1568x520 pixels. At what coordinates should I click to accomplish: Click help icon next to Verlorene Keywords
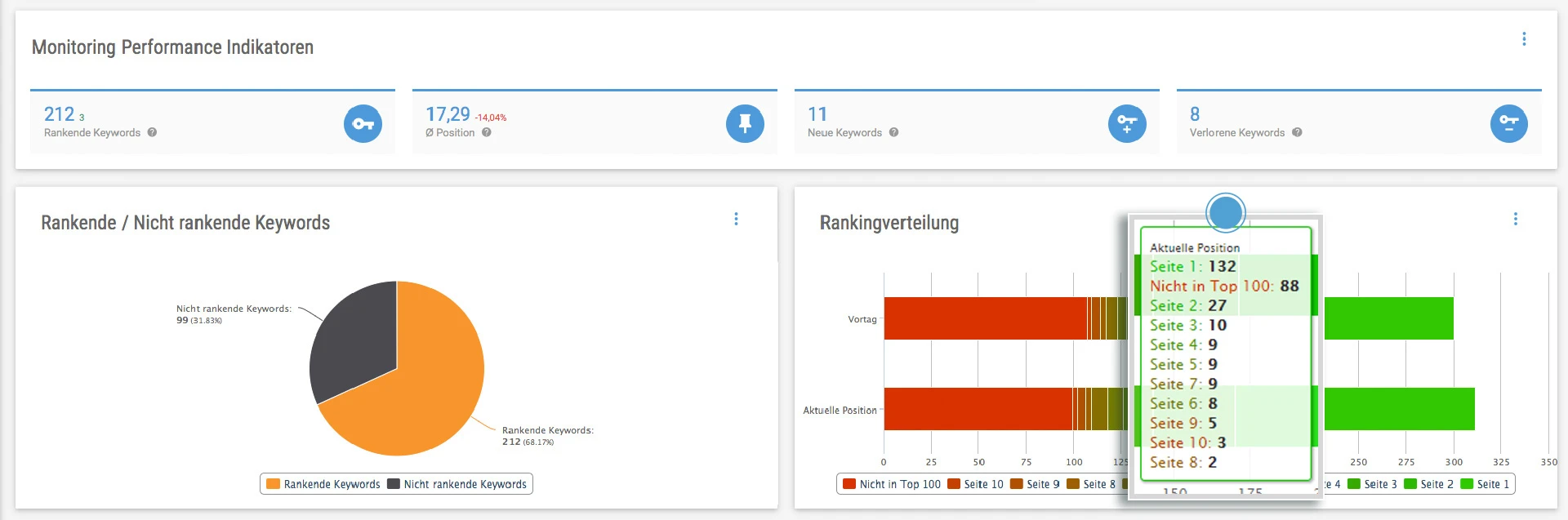pyautogui.click(x=1297, y=132)
